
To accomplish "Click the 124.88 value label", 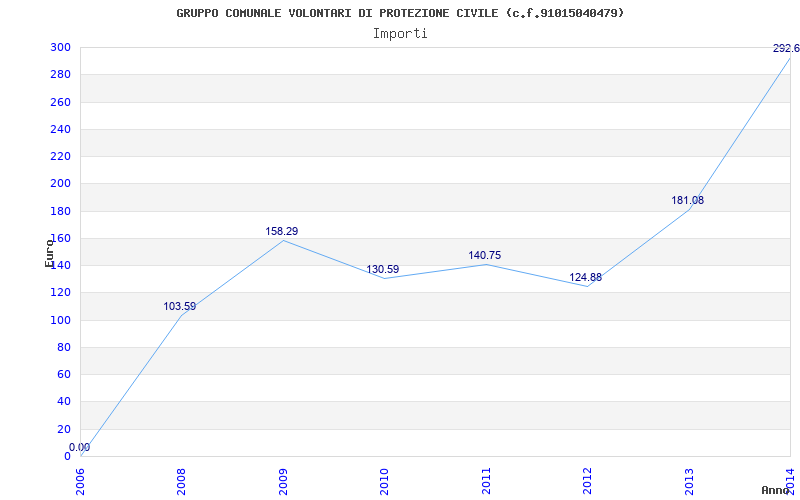I will click(586, 277).
